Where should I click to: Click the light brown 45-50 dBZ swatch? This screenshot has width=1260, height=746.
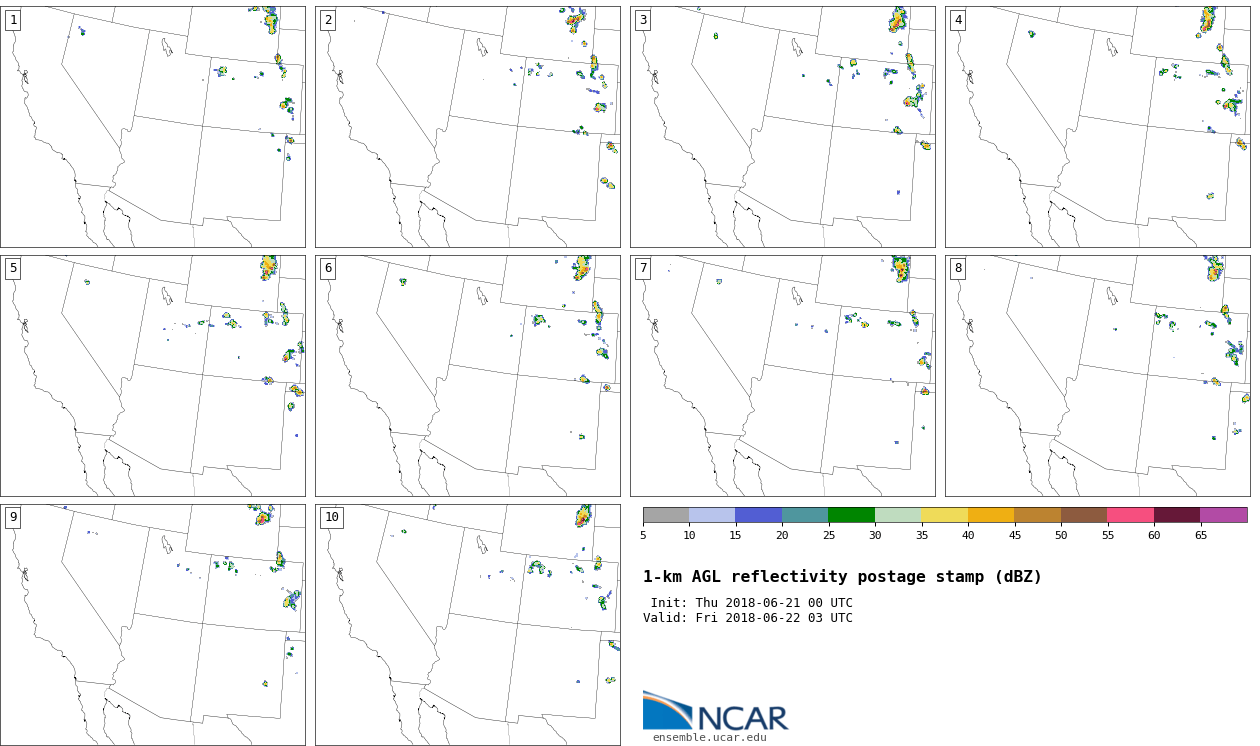tap(1038, 515)
